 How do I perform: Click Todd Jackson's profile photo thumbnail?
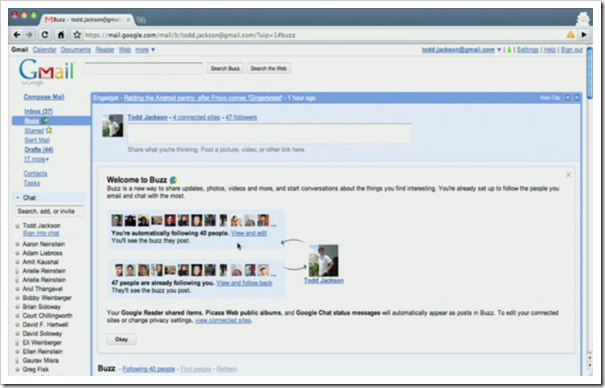pyautogui.click(x=113, y=125)
